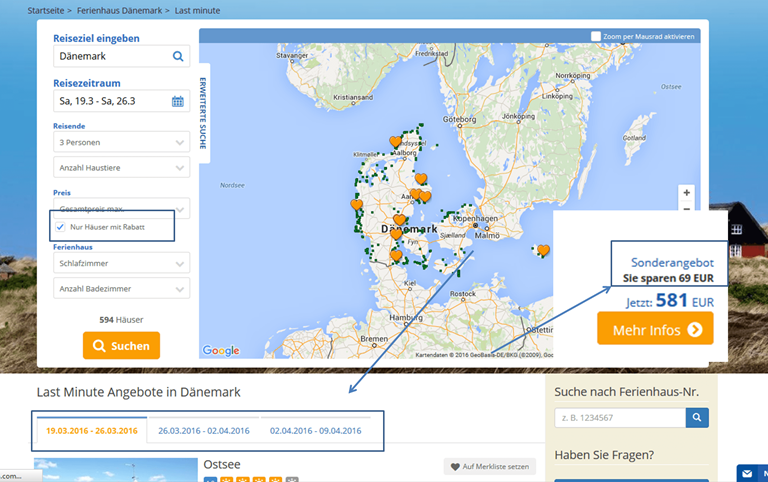Toggle 'Nur Häuser mit Rabatt' checkbox
This screenshot has width=768, height=482.
point(61,228)
